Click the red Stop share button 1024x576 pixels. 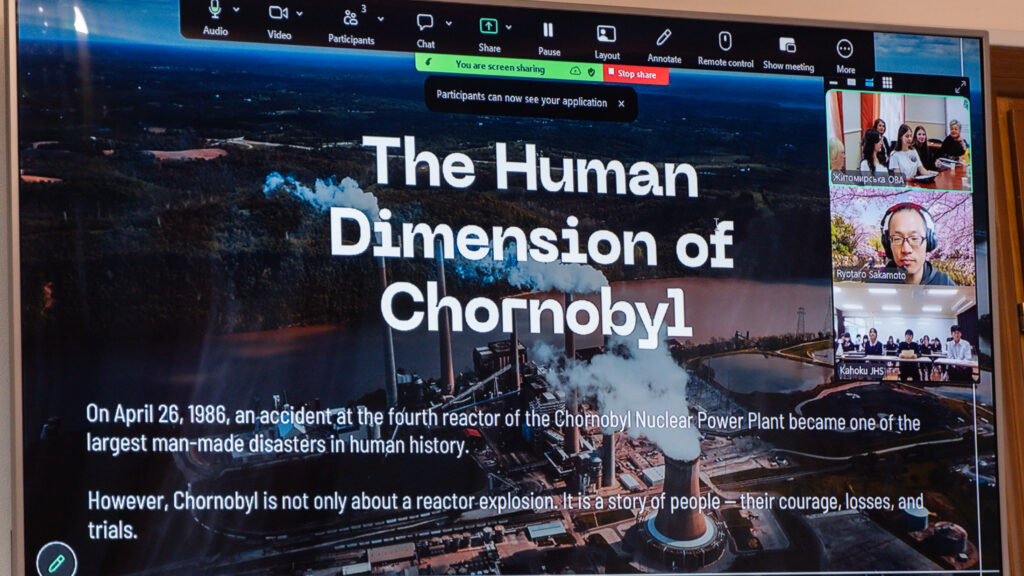pos(634,74)
